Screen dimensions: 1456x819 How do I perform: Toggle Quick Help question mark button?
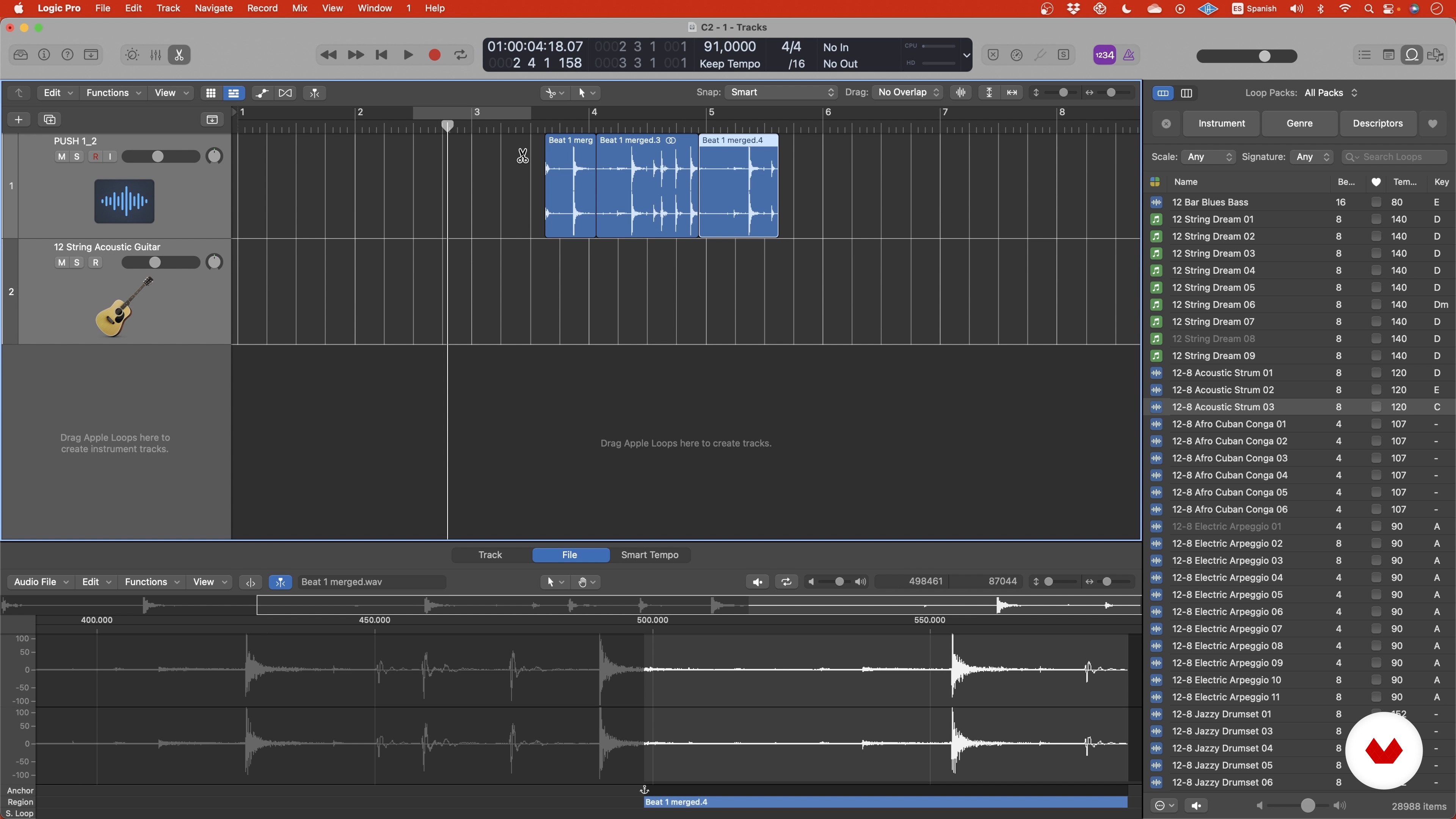coord(67,55)
